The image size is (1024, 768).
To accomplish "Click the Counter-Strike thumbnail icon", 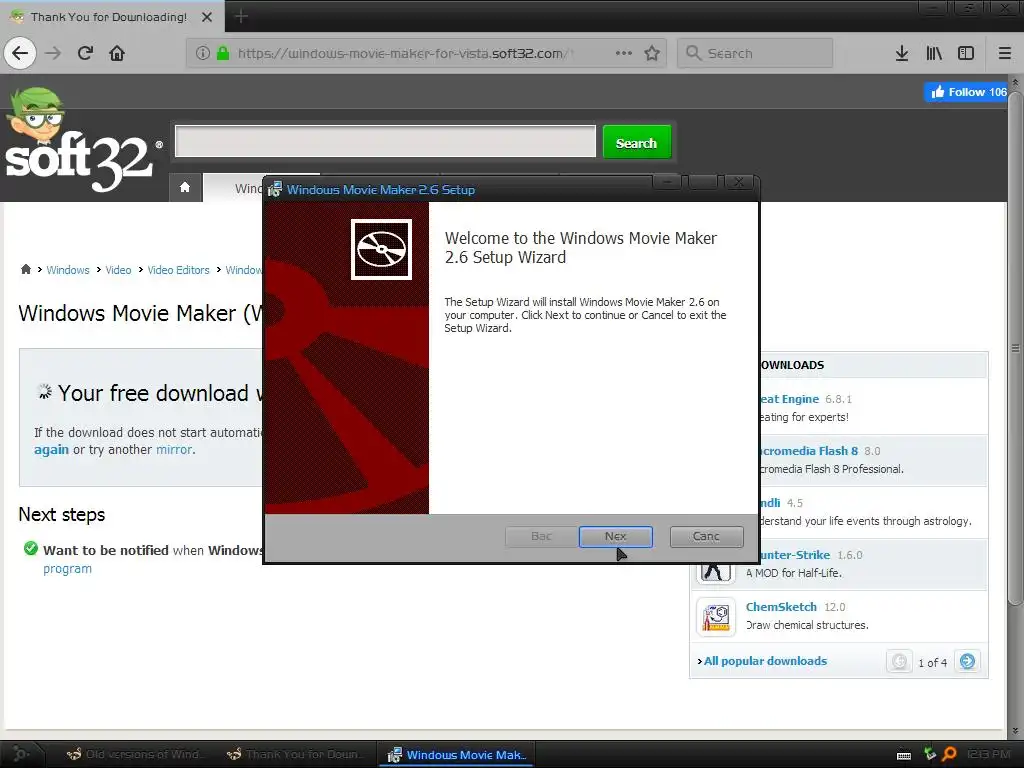I will (716, 573).
